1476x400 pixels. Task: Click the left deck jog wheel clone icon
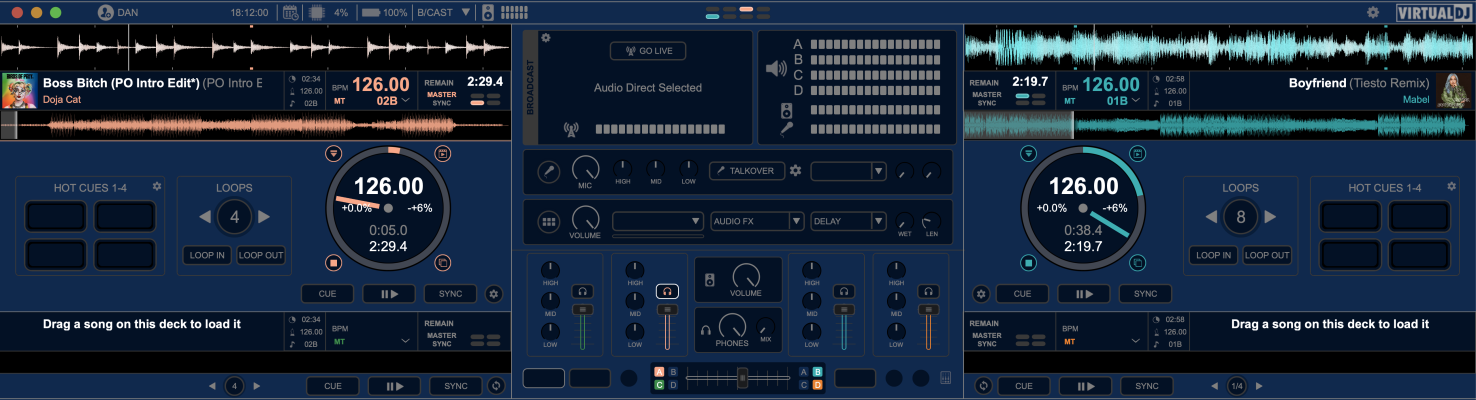tap(443, 263)
